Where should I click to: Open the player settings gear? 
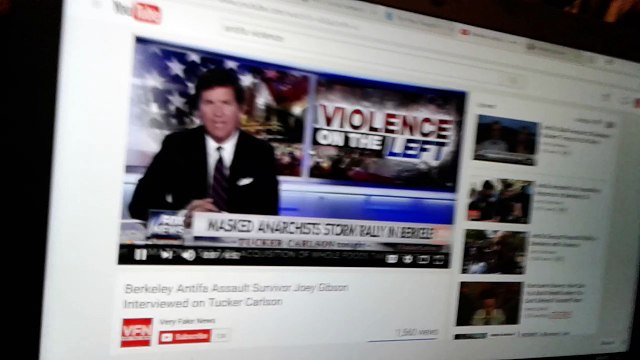[x=407, y=259]
